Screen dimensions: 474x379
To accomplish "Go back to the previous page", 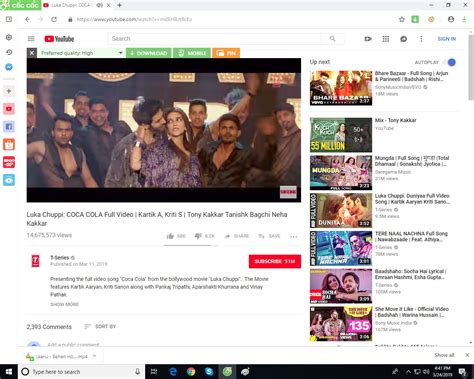I will (x=28, y=19).
